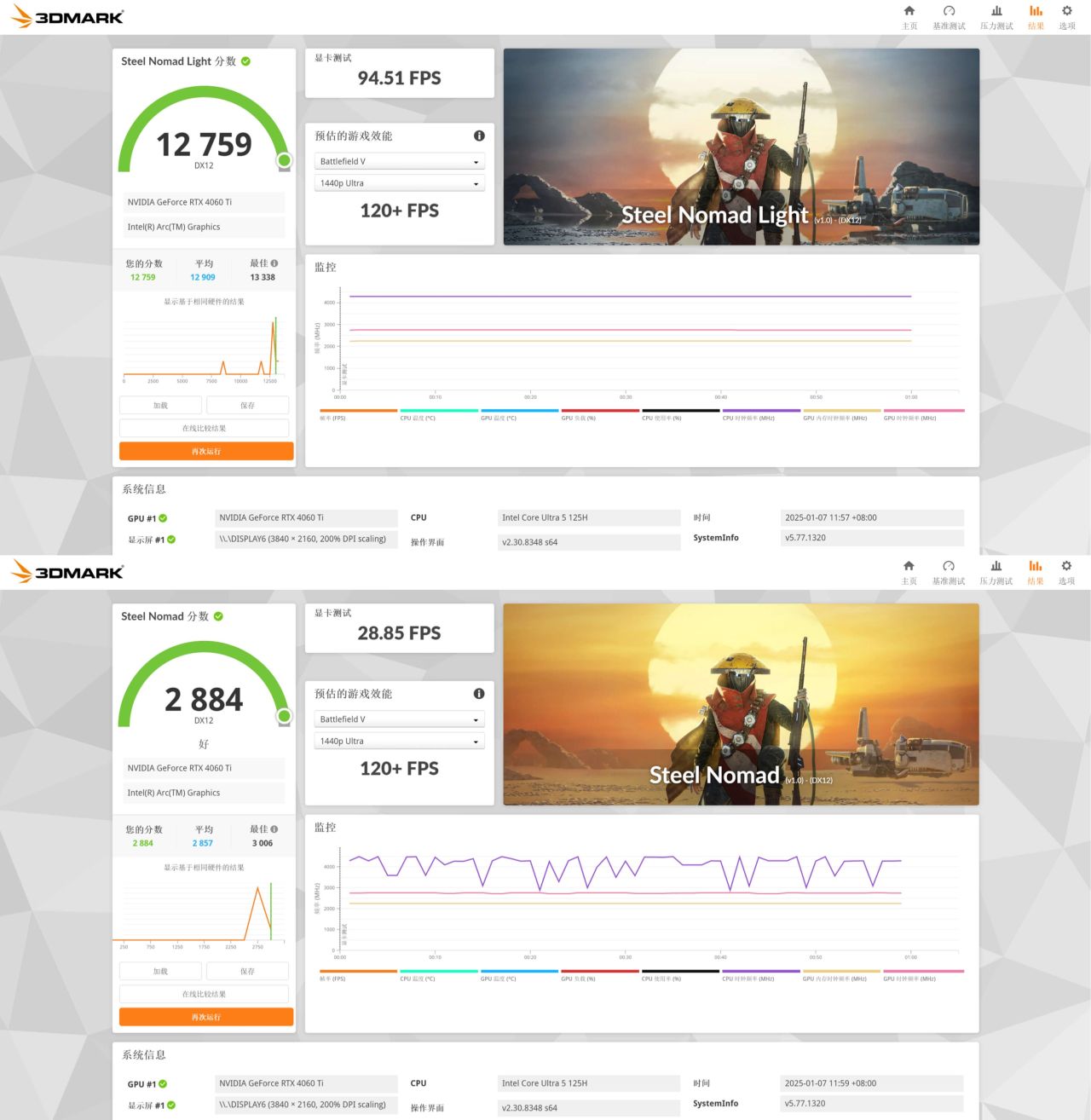The image size is (1091, 1120).
Task: Click 加载 in the 2 884 score panel
Action: point(160,972)
